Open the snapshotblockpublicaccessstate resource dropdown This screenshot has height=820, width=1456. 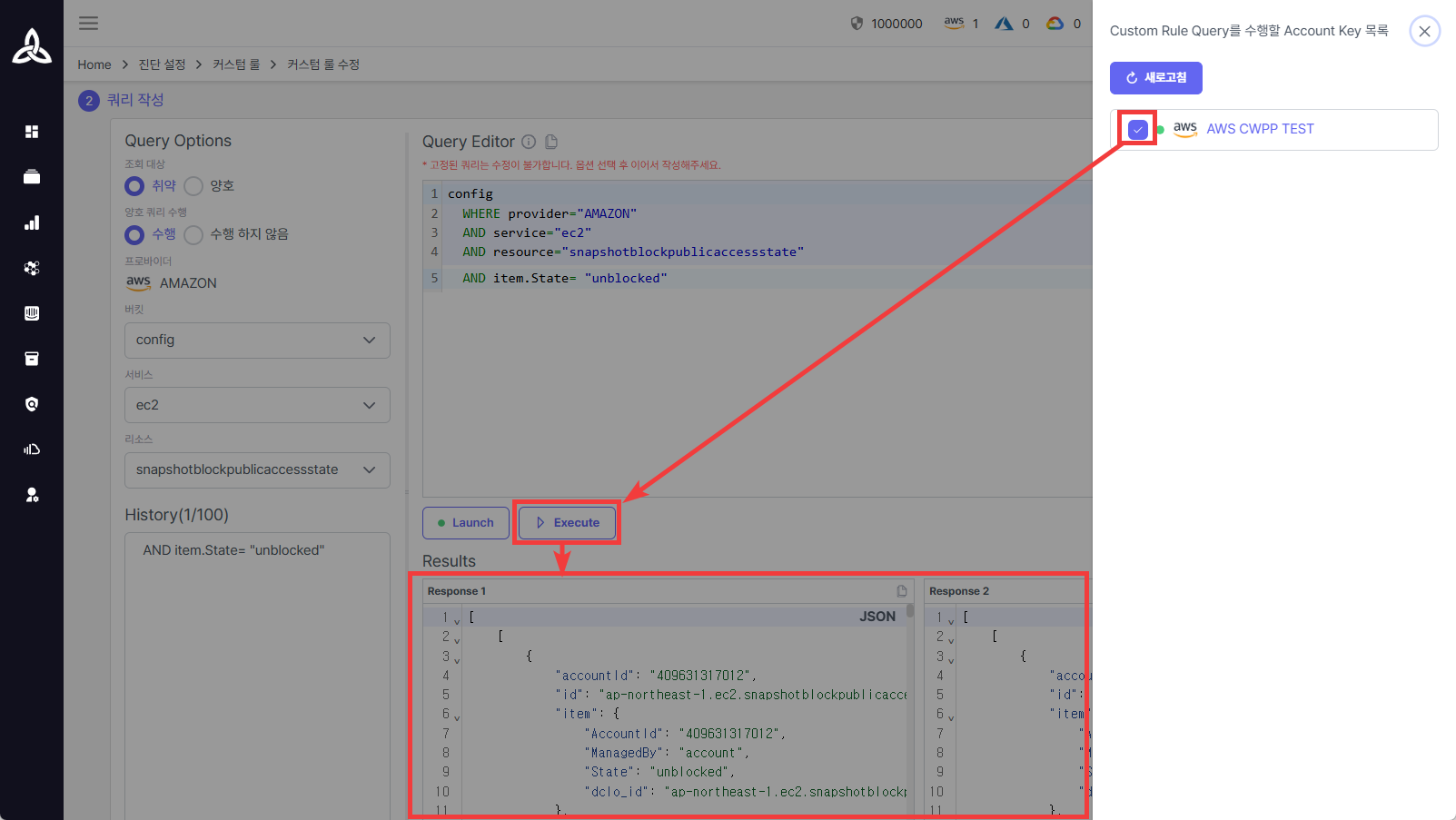click(x=257, y=470)
